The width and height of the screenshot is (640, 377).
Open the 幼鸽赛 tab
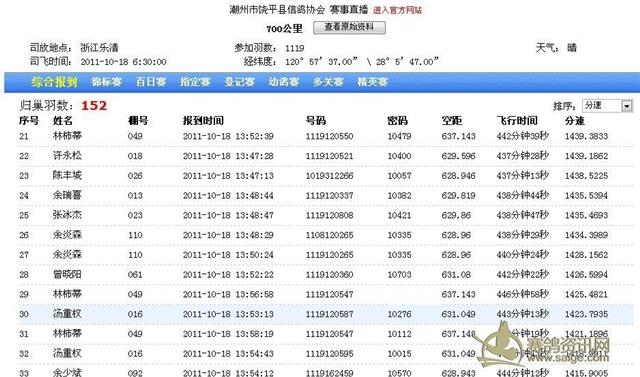point(284,82)
